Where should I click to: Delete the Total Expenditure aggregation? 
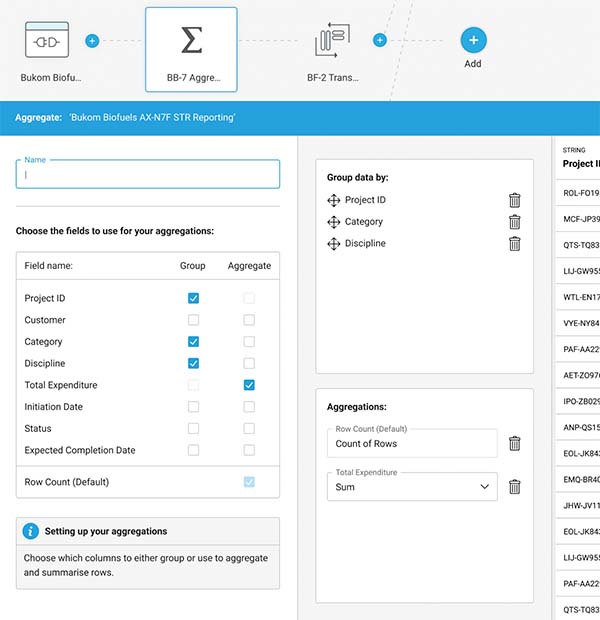[x=515, y=487]
